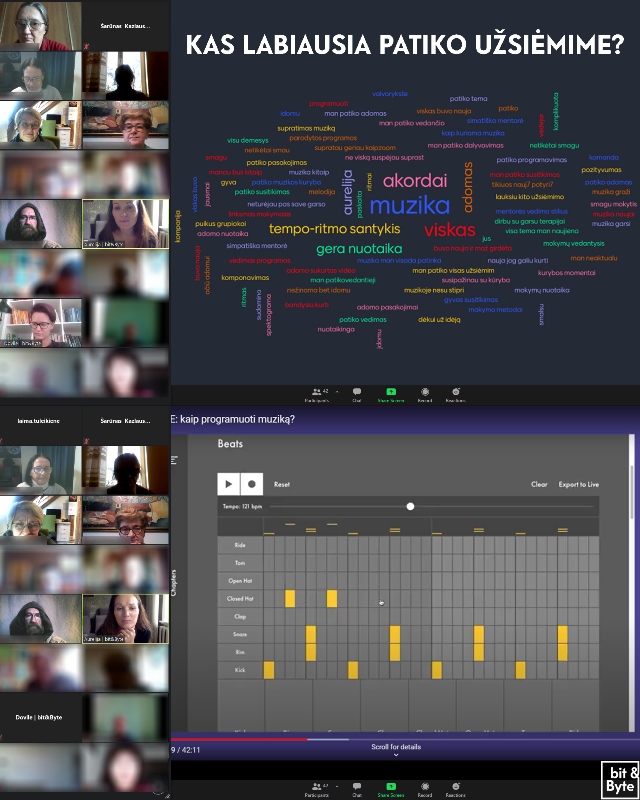This screenshot has height=800, width=640.
Task: Click Export to Live
Action: tap(578, 484)
